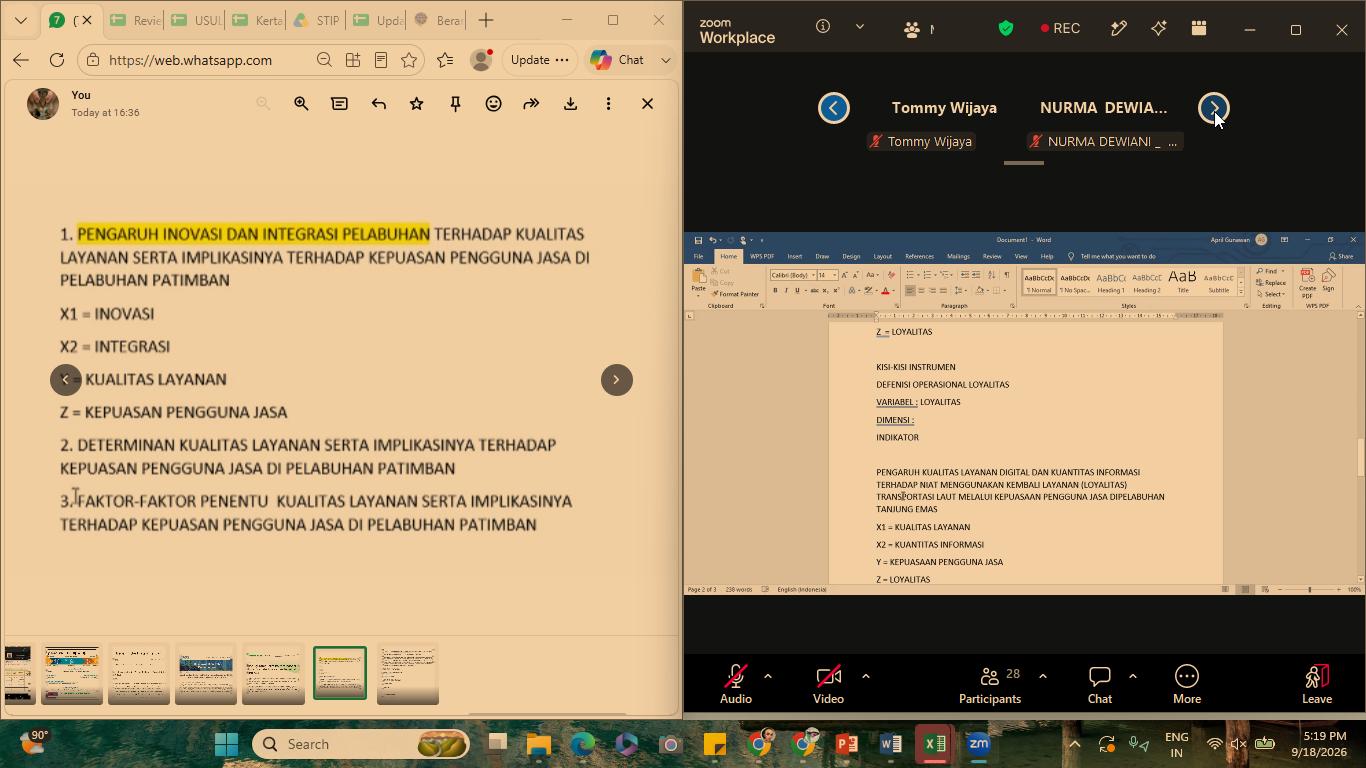This screenshot has width=1366, height=768.
Task: Expand the Participants options arrow
Action: (1042, 676)
